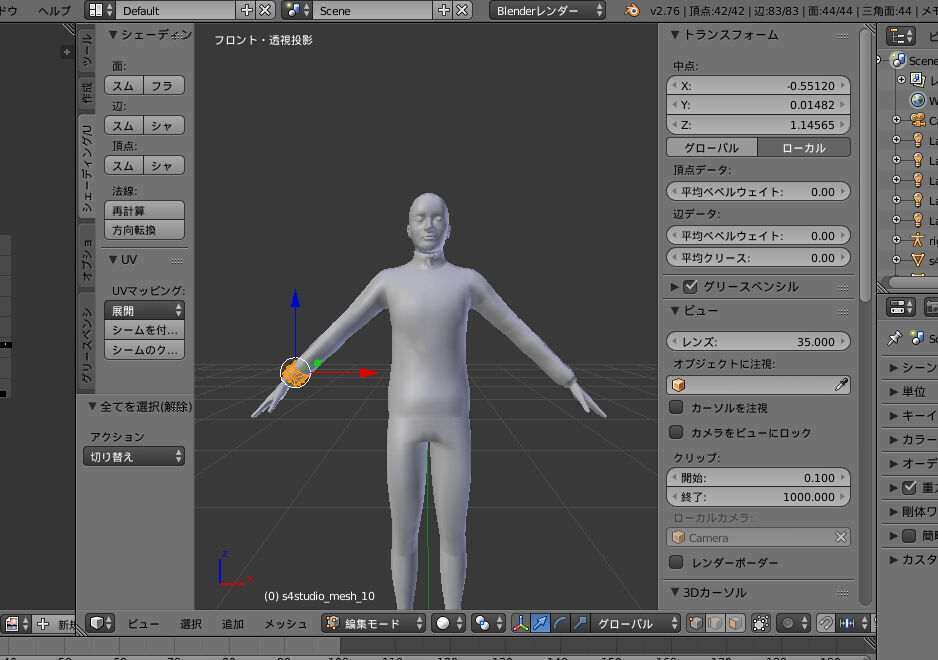Click the 平均クリース value slider
Viewport: 938px width, 660px height.
coord(758,257)
